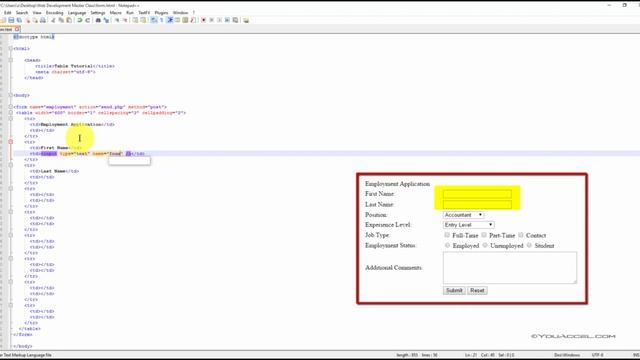
Task: Open the Replace toolbar icon
Action: (106, 20)
